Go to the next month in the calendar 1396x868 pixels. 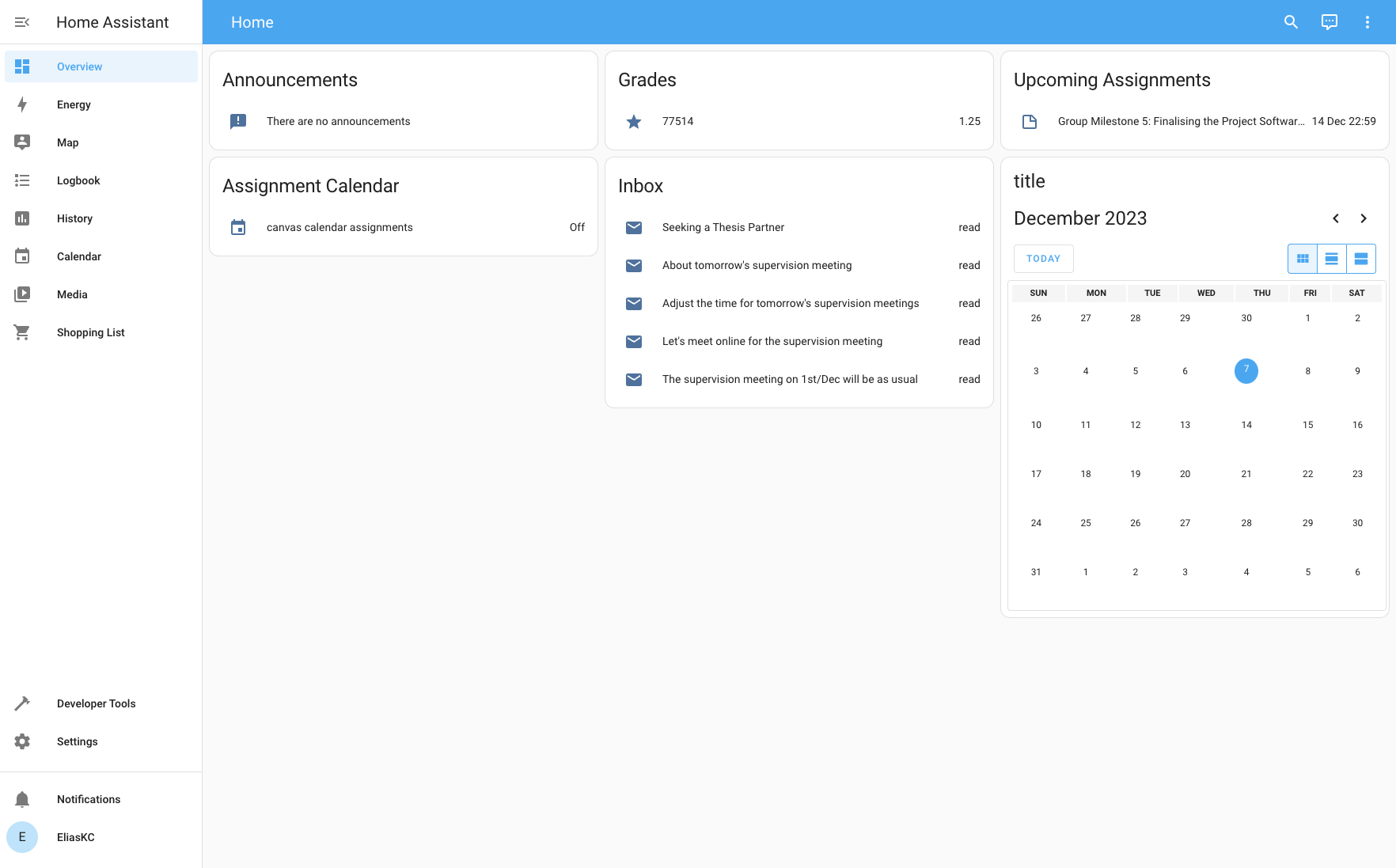1364,218
